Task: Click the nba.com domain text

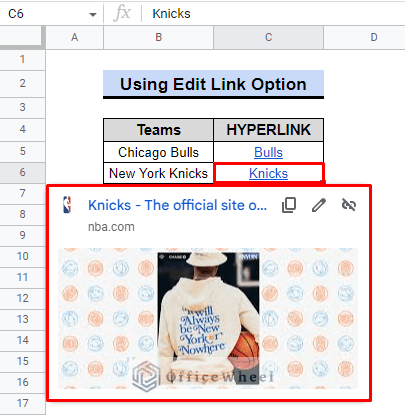Action: point(111,227)
